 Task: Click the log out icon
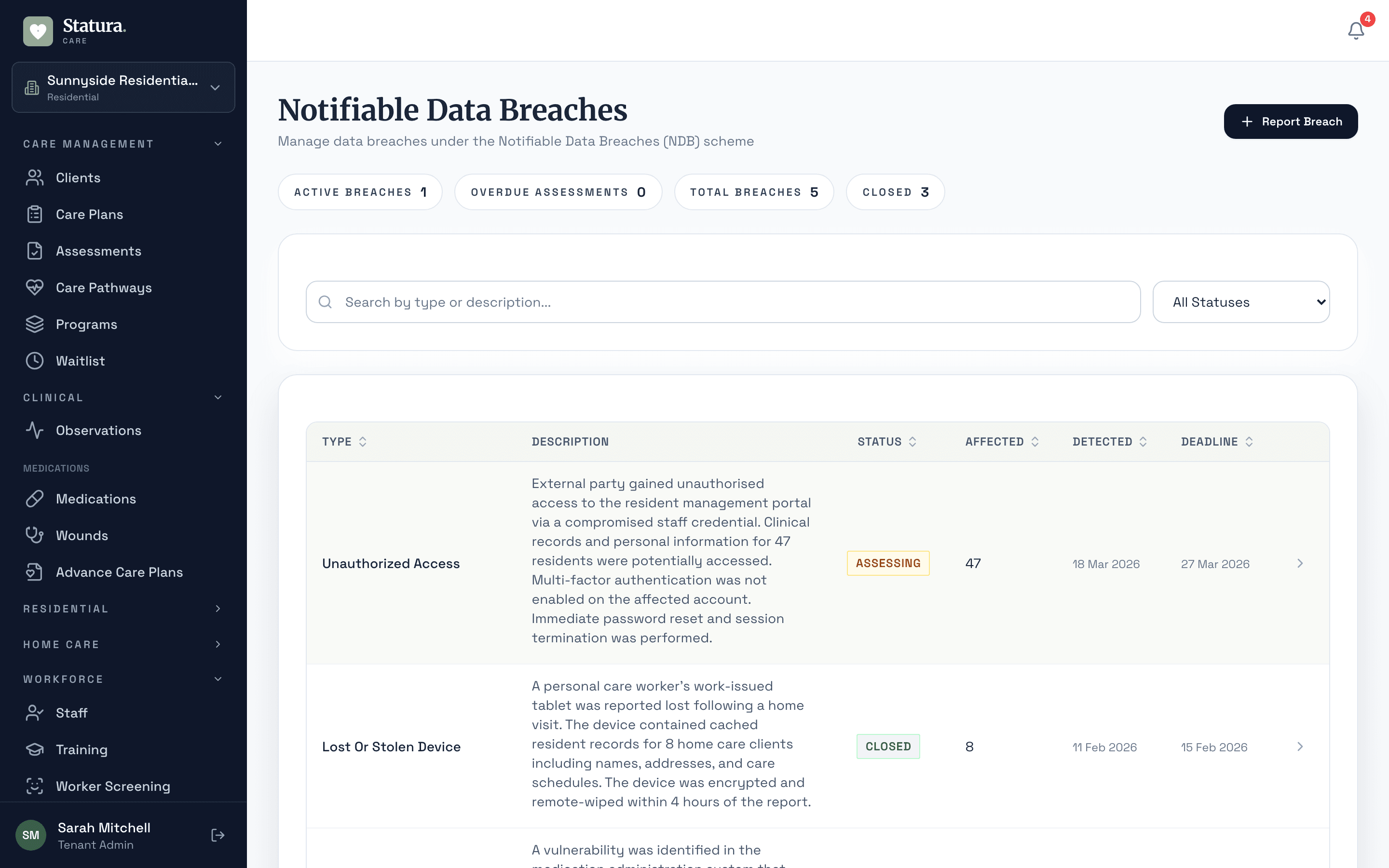tap(218, 835)
